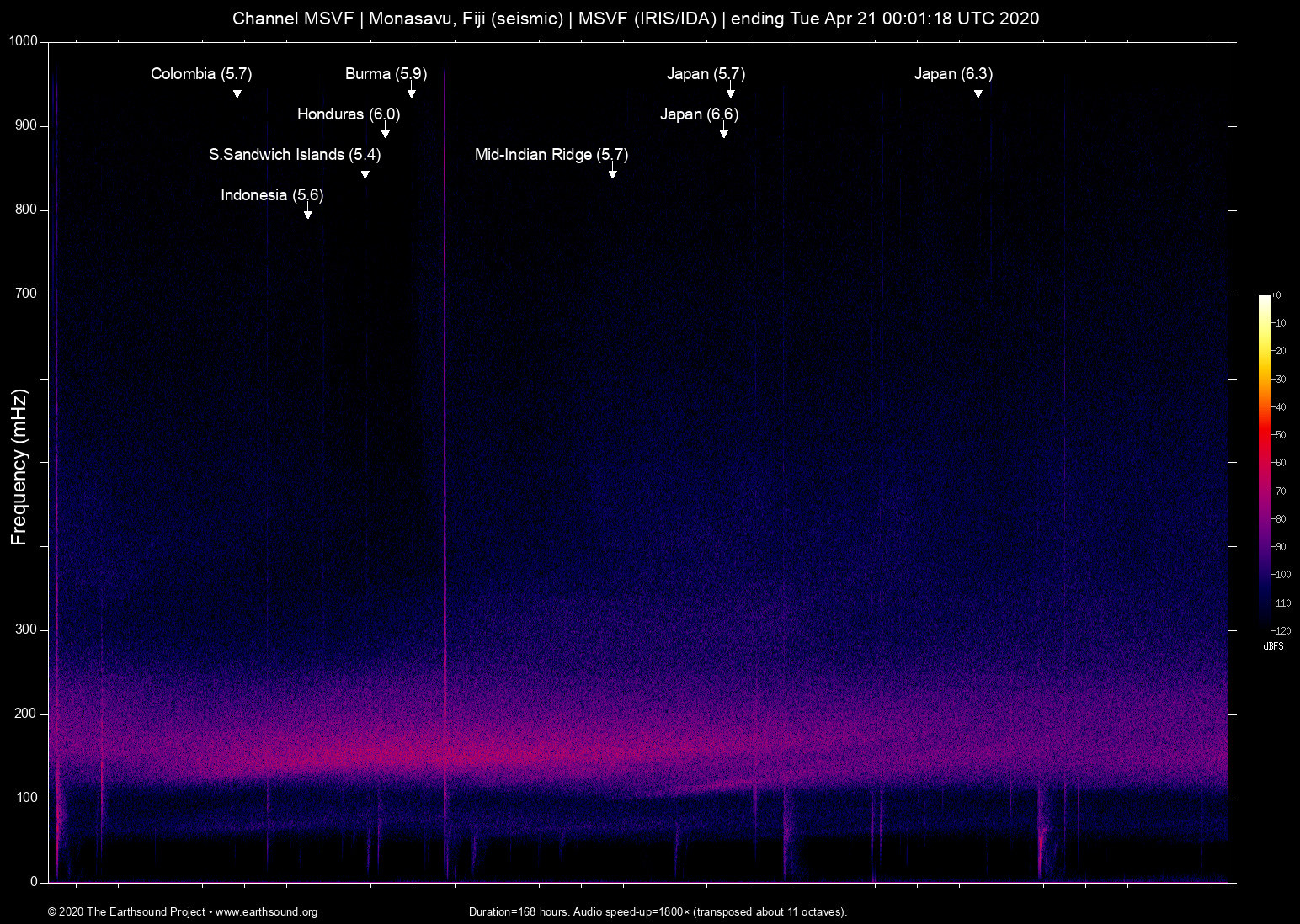
Task: Click the Duration=168 hours text
Action: click(519, 912)
